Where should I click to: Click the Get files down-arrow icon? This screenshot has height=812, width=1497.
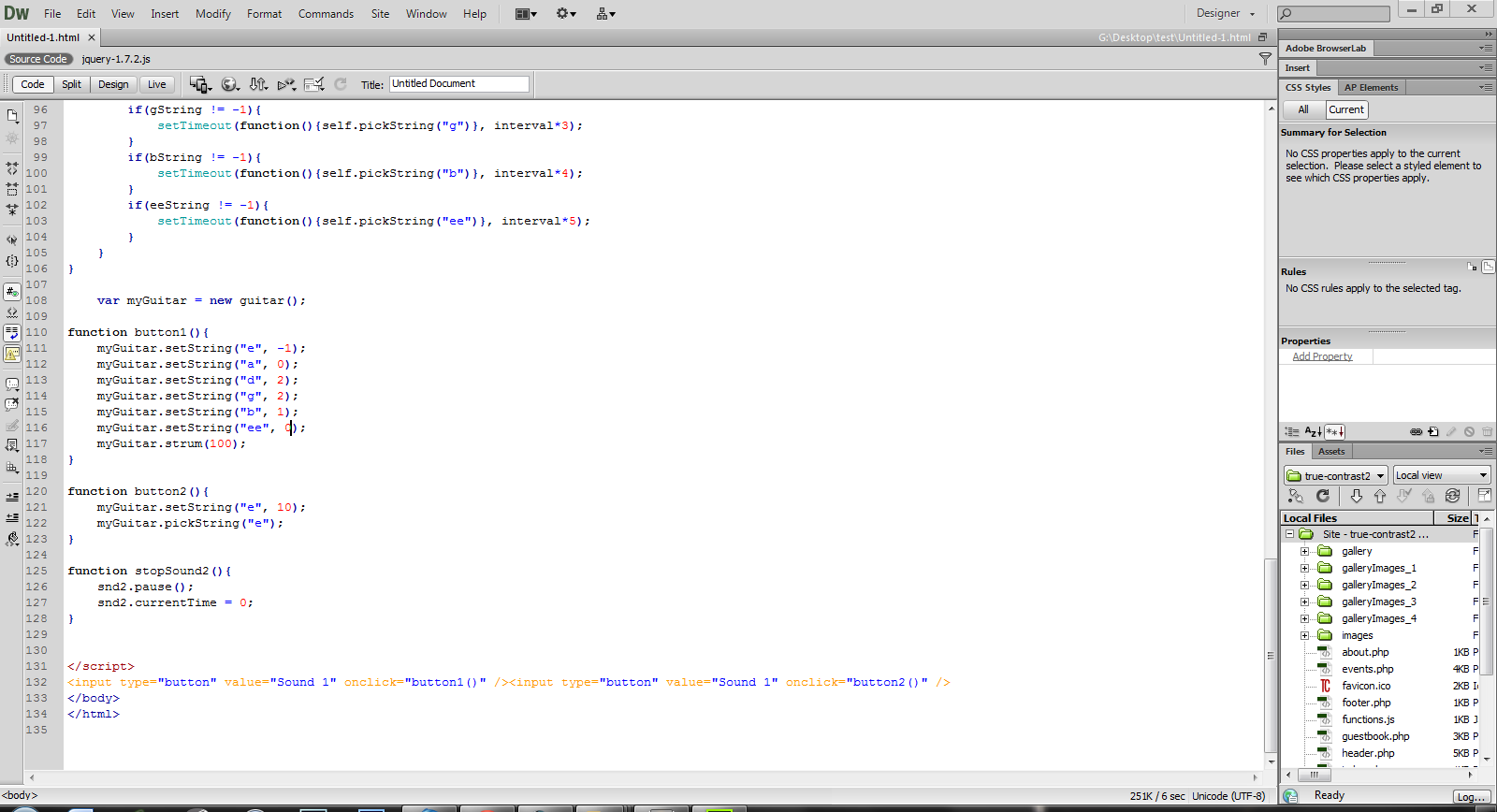[x=1356, y=496]
